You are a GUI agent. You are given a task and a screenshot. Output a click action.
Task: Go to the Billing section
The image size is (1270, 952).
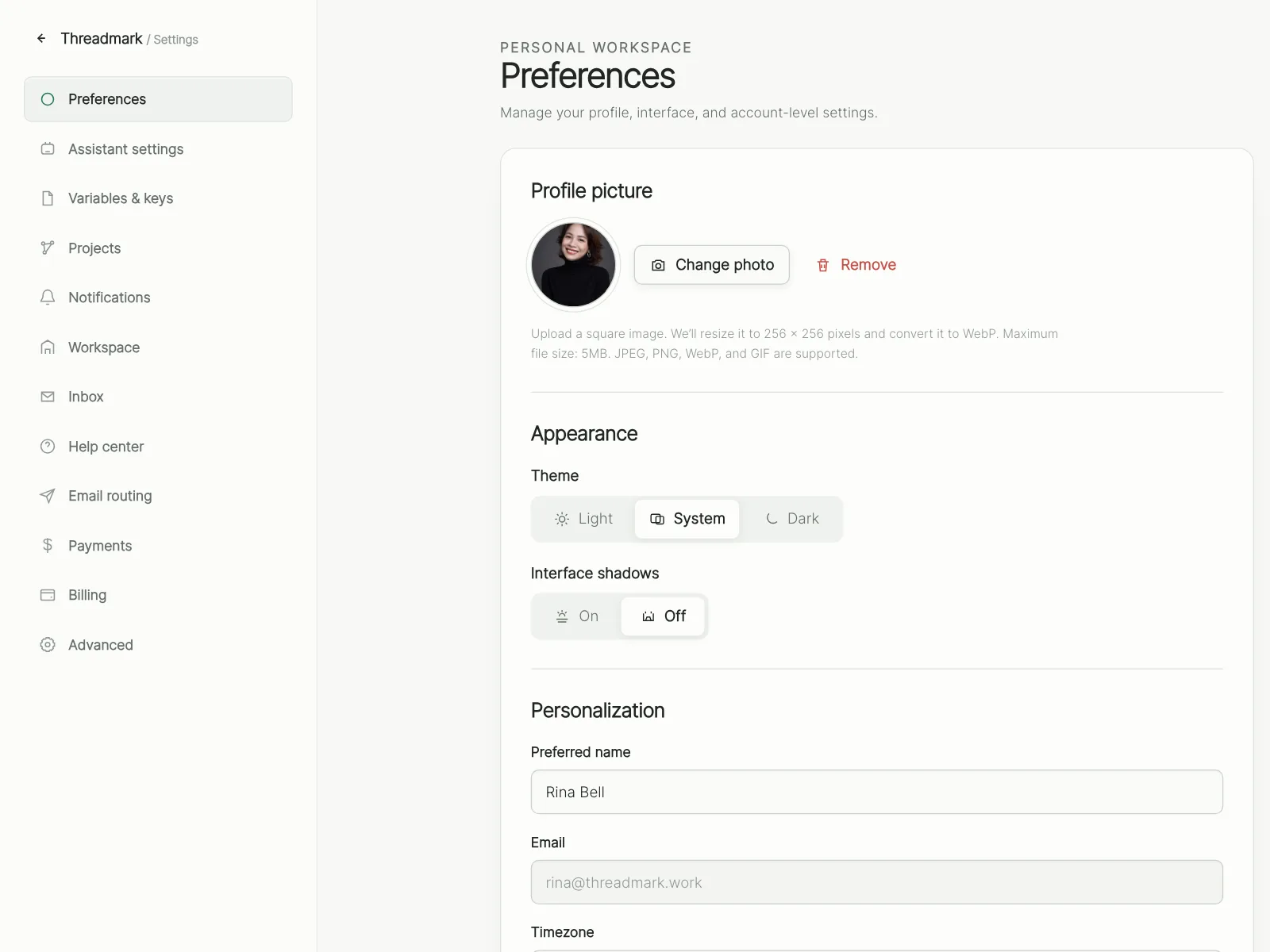coord(158,595)
